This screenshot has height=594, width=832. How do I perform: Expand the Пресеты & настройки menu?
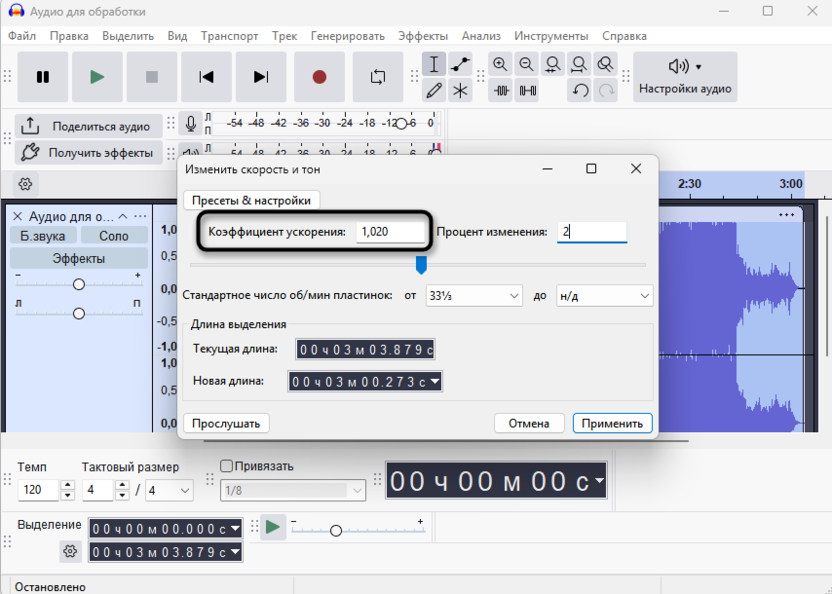coord(251,200)
